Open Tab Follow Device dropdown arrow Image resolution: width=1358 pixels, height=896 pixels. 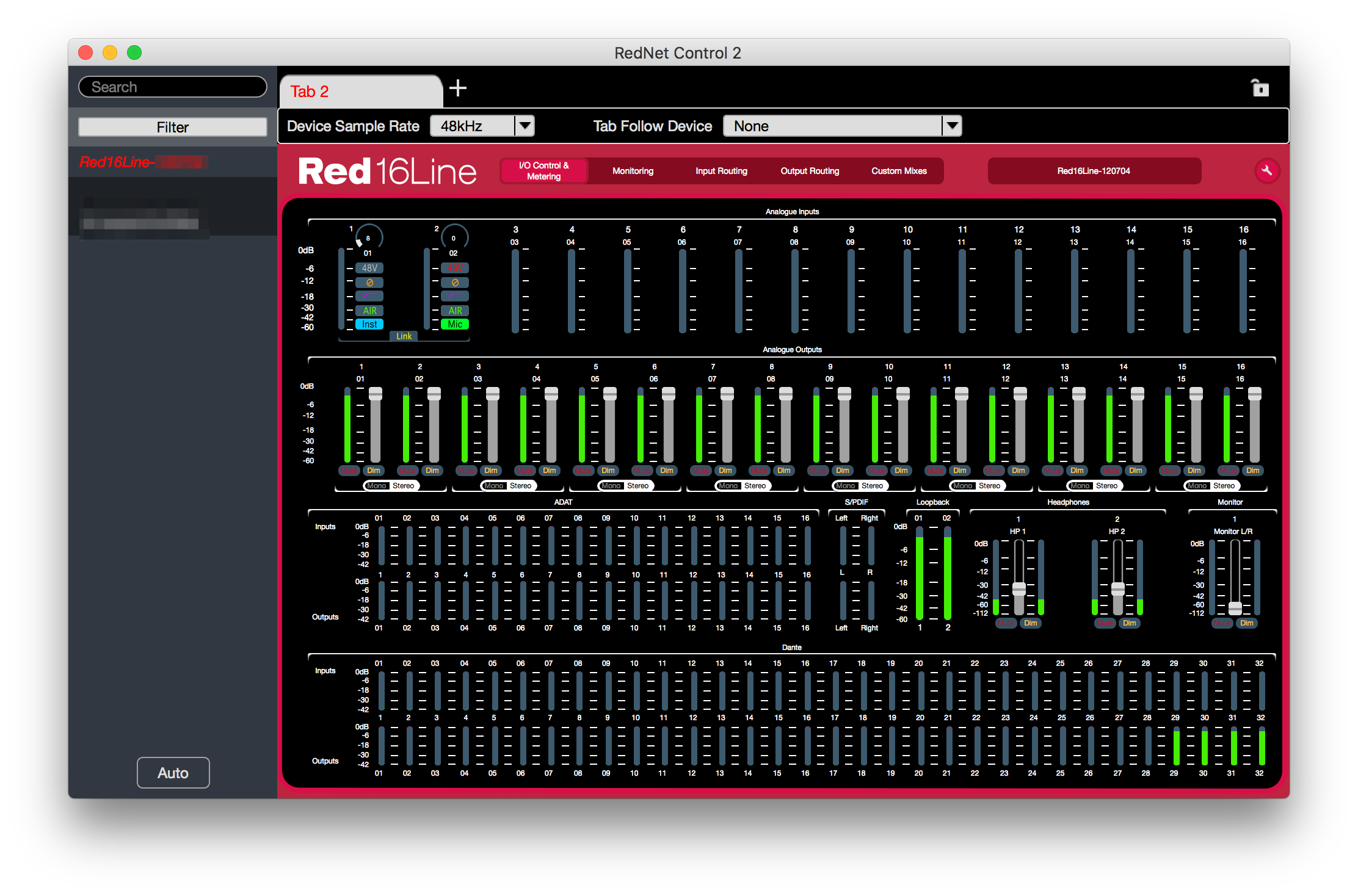[x=952, y=126]
